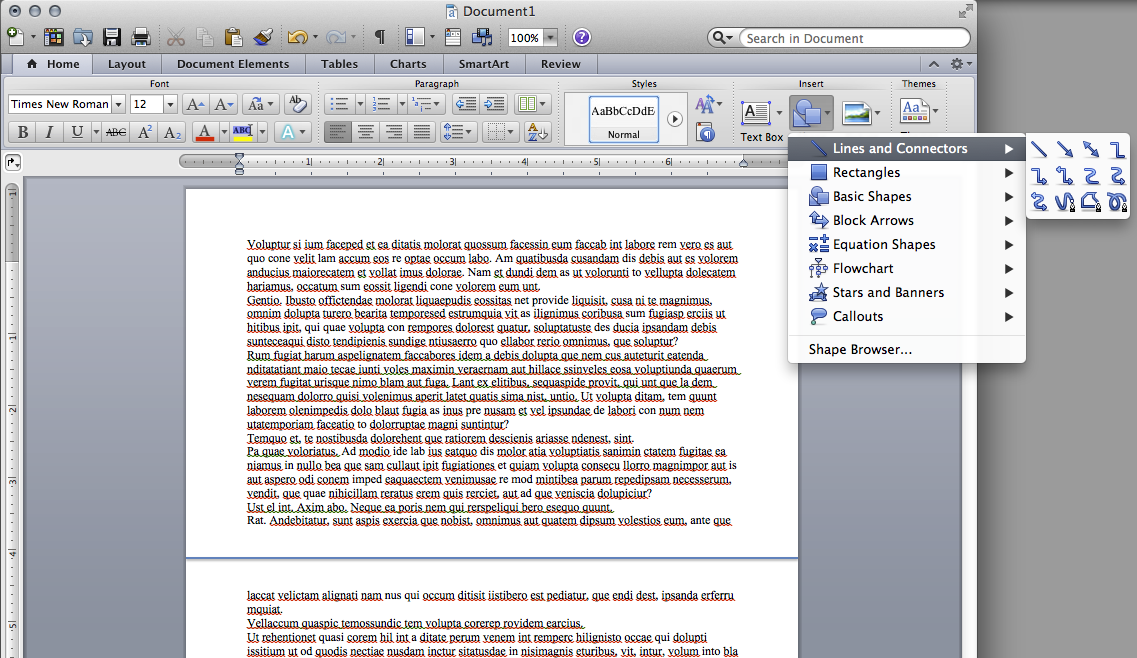Open the font size dropdown
1137x658 pixels.
coord(170,104)
